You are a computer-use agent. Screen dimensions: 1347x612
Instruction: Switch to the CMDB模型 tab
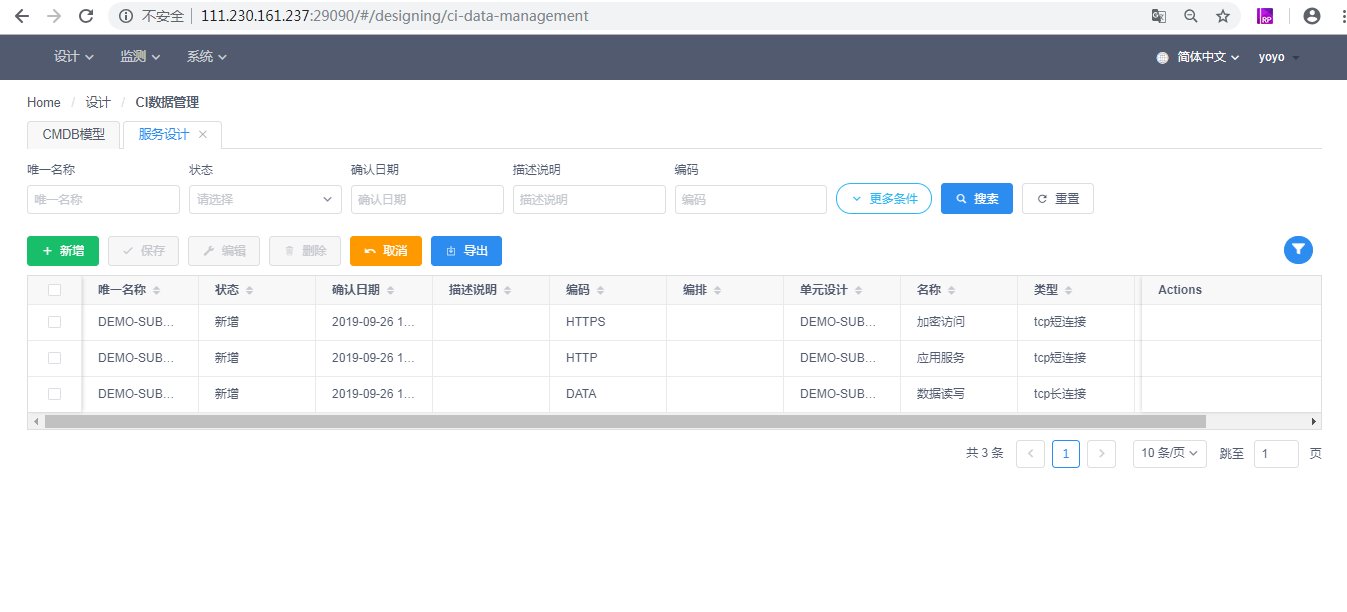pyautogui.click(x=73, y=135)
